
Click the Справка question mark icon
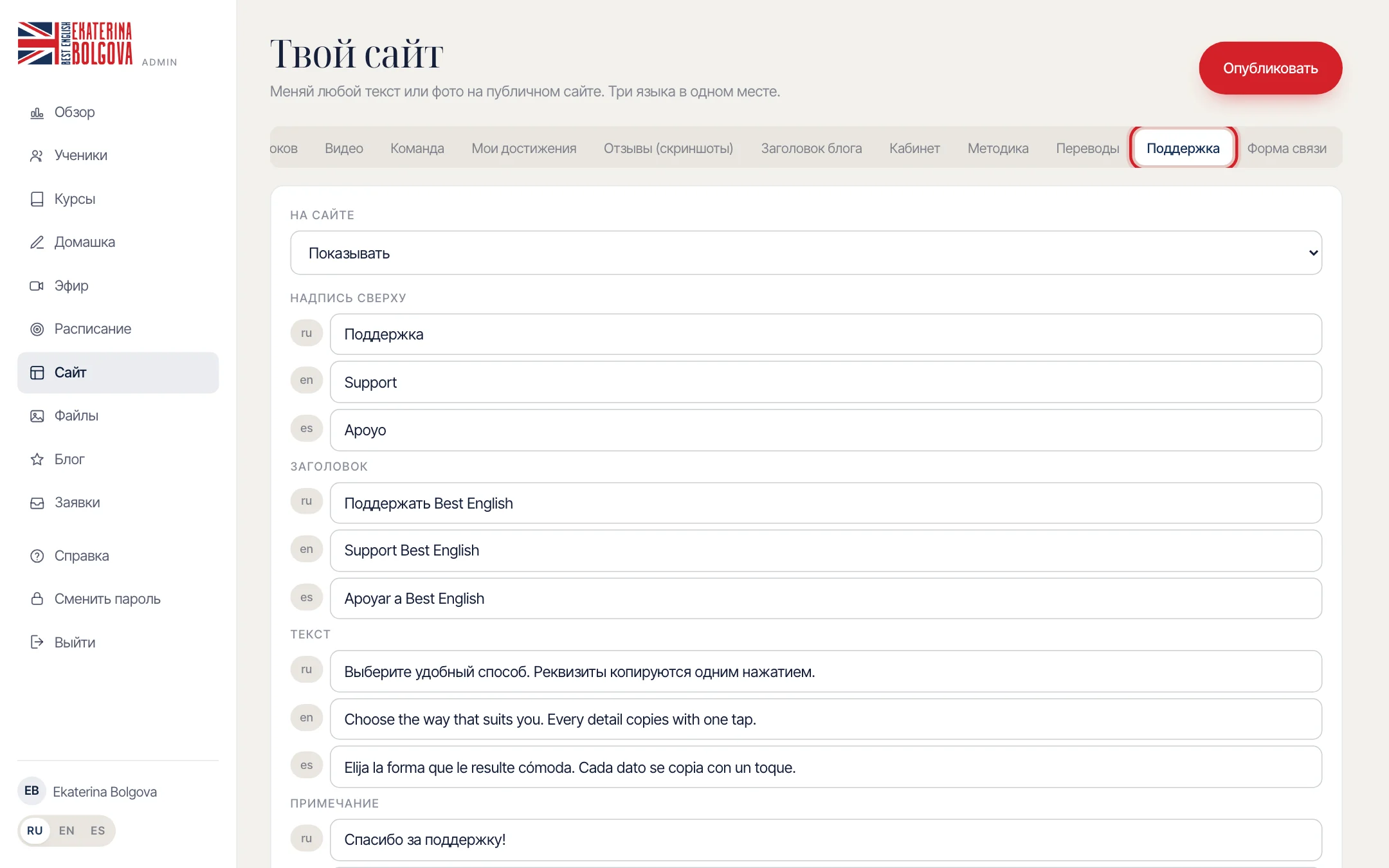[37, 556]
